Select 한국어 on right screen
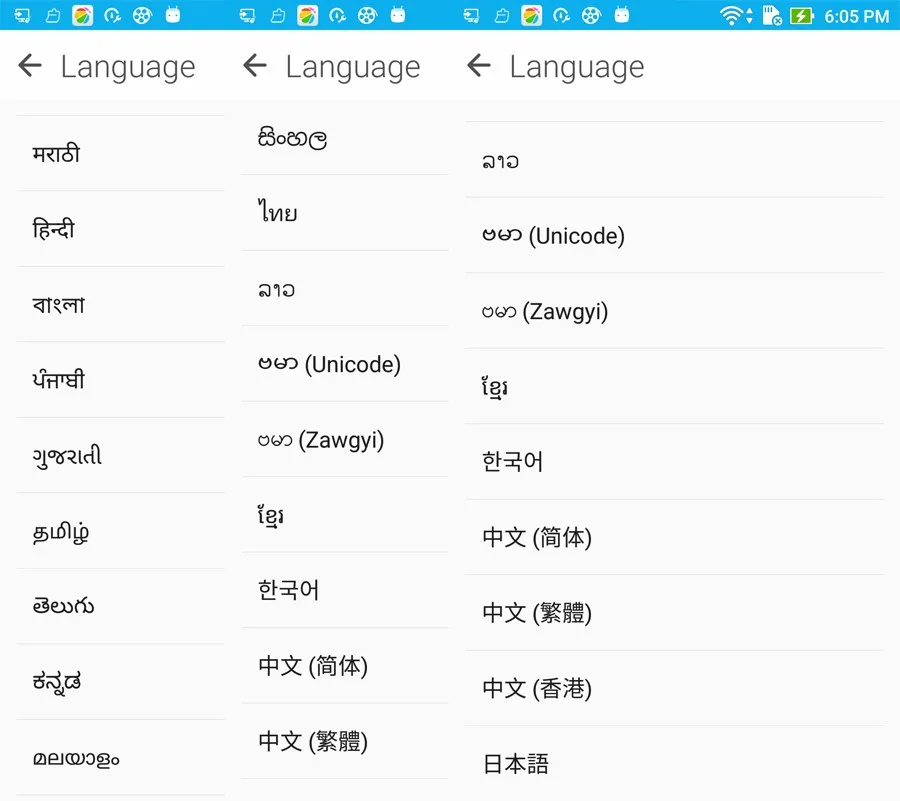The height and width of the screenshot is (801, 900). (674, 462)
